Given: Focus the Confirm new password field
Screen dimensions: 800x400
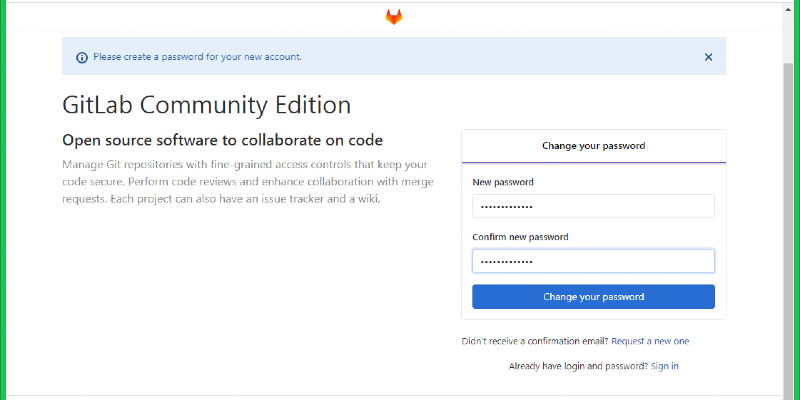Looking at the screenshot, I should point(593,261).
